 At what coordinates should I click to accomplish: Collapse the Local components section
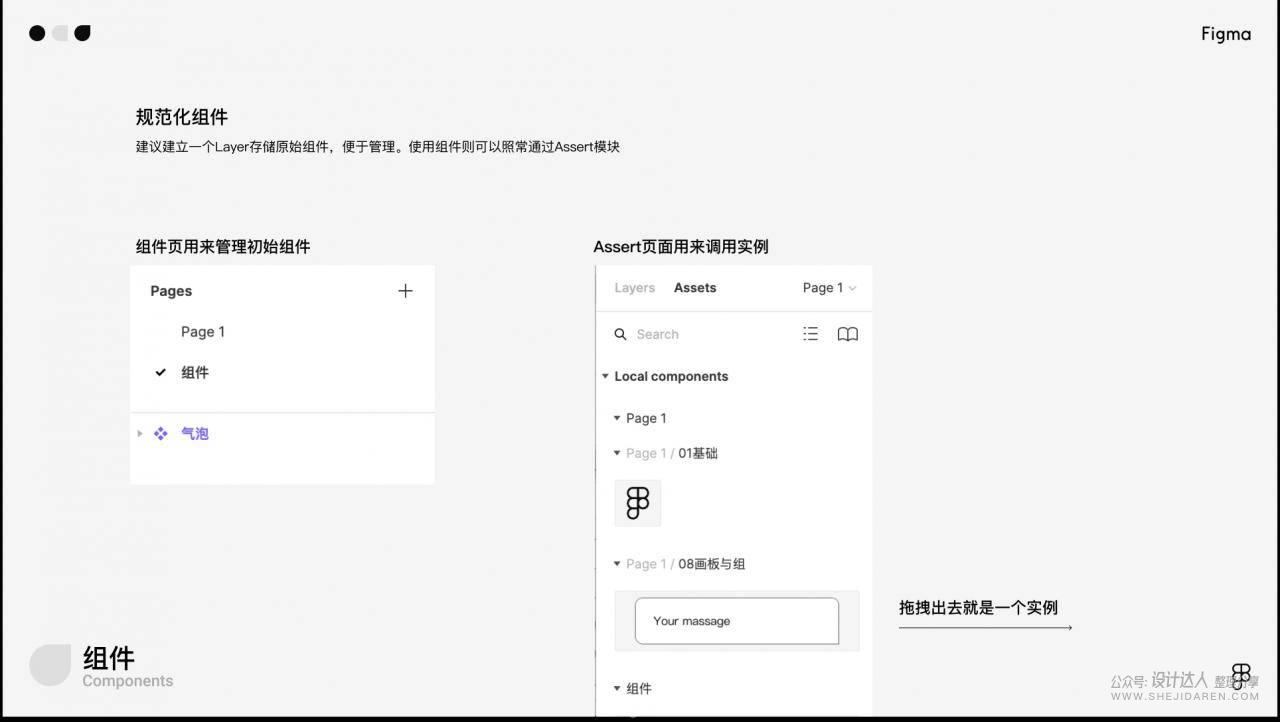point(605,377)
